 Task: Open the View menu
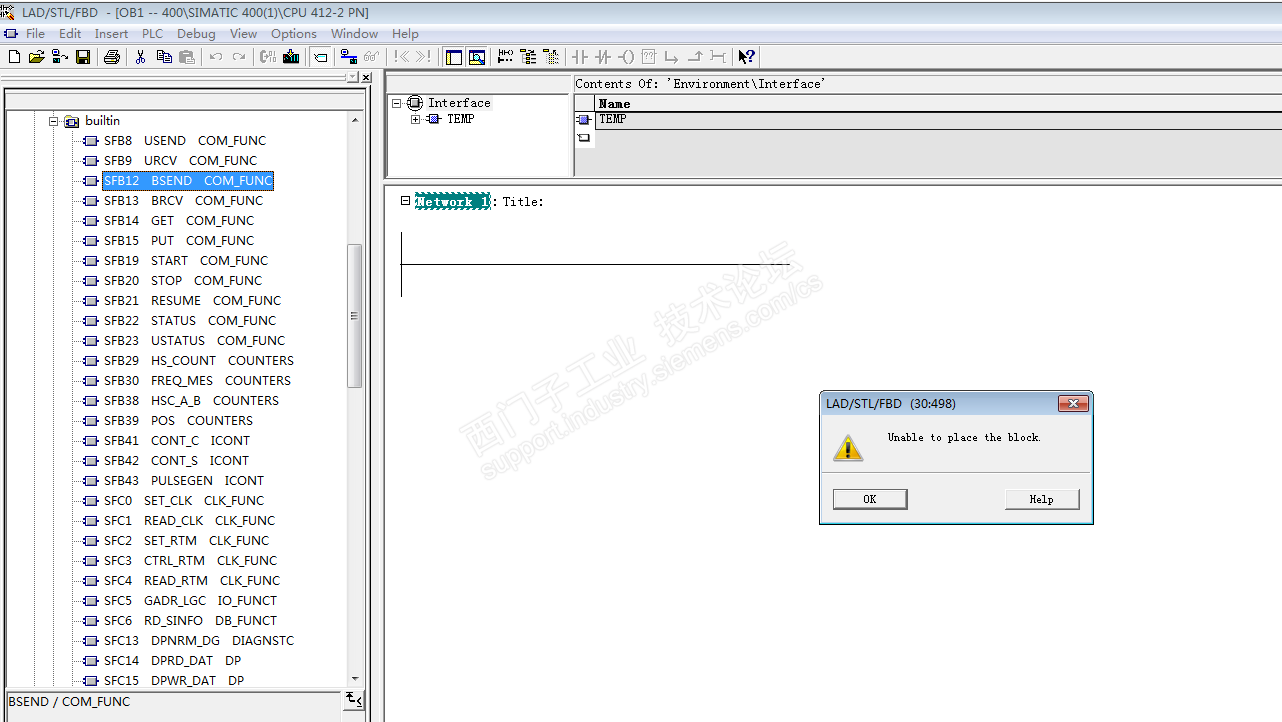(243, 34)
